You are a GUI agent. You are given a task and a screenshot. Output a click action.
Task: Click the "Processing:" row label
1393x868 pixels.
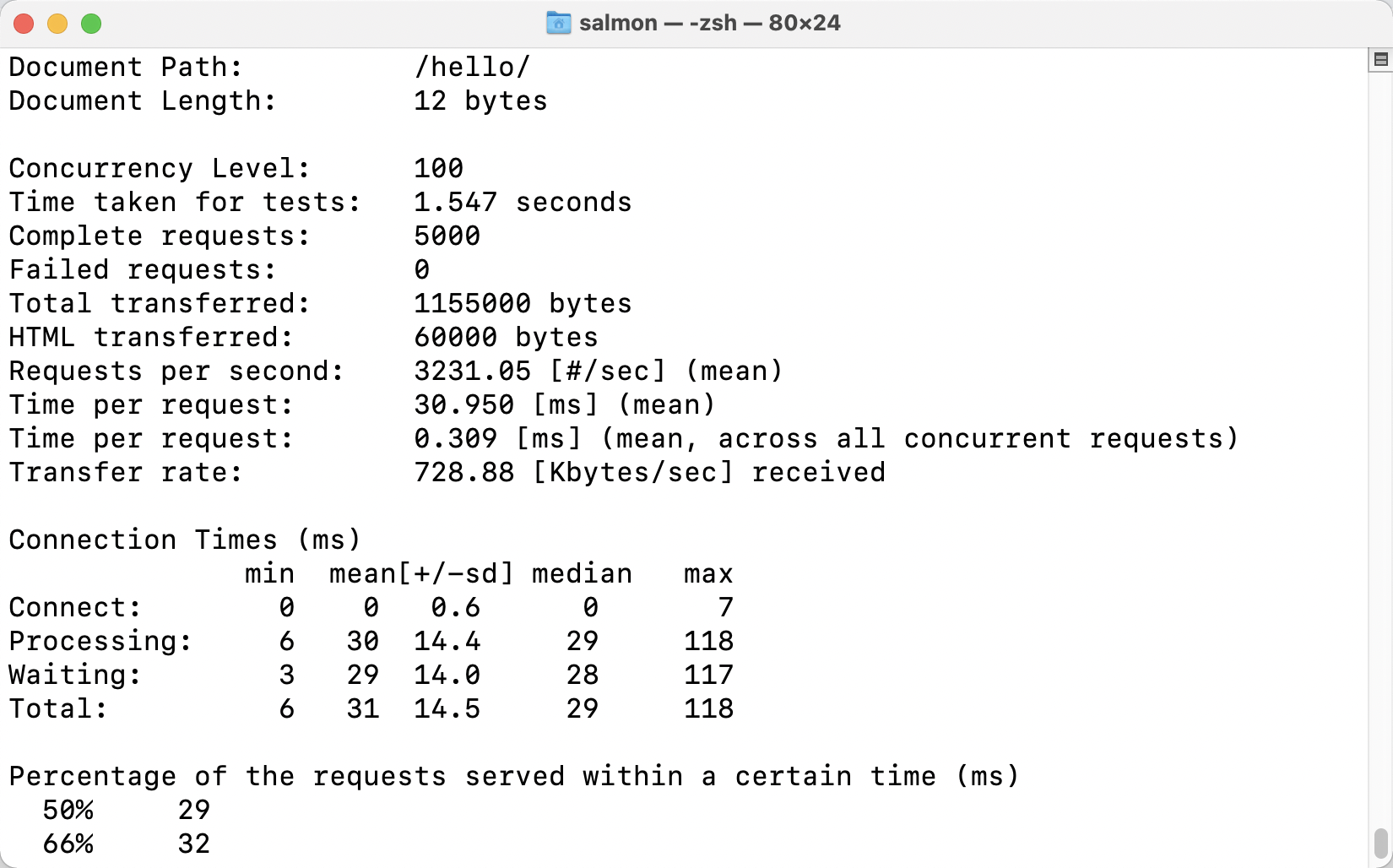coord(100,641)
